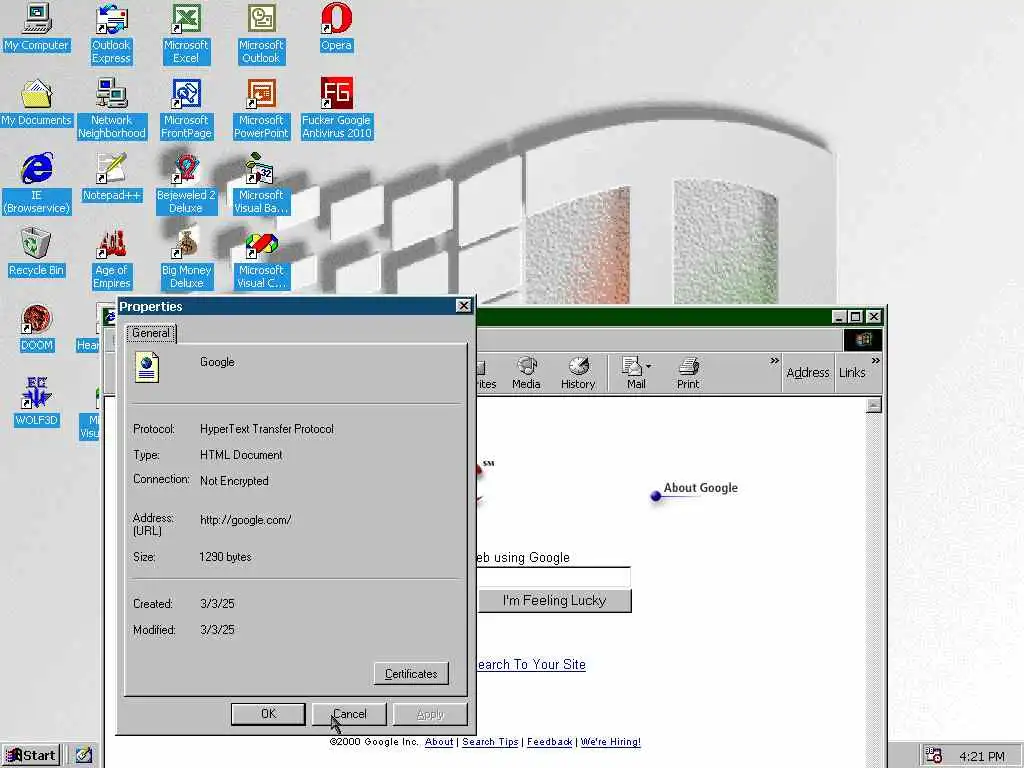
Task: Open Fucker Google Antivirus 2010 shortcut
Action: (336, 109)
